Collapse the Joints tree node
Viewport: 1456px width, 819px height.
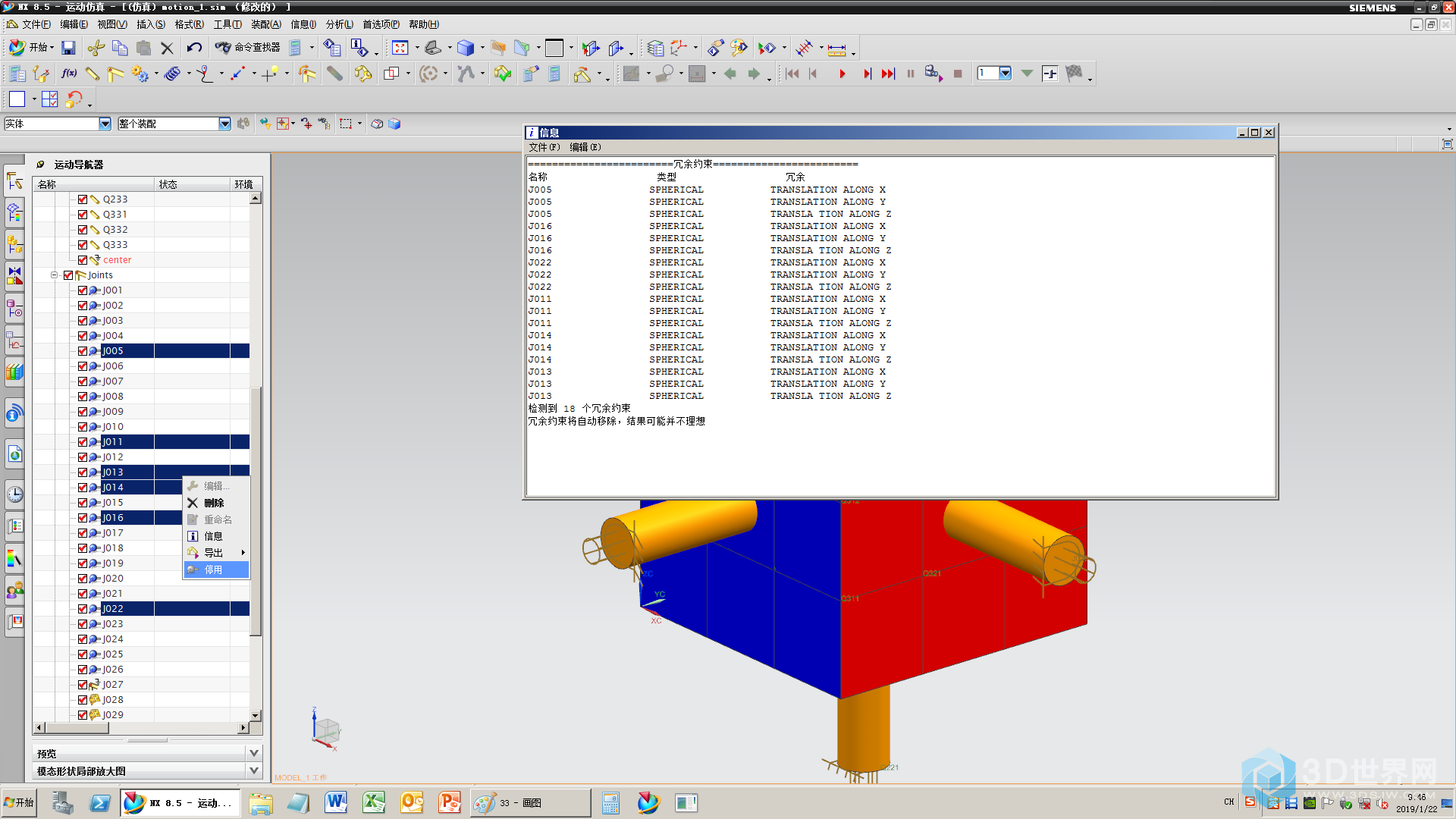(55, 275)
